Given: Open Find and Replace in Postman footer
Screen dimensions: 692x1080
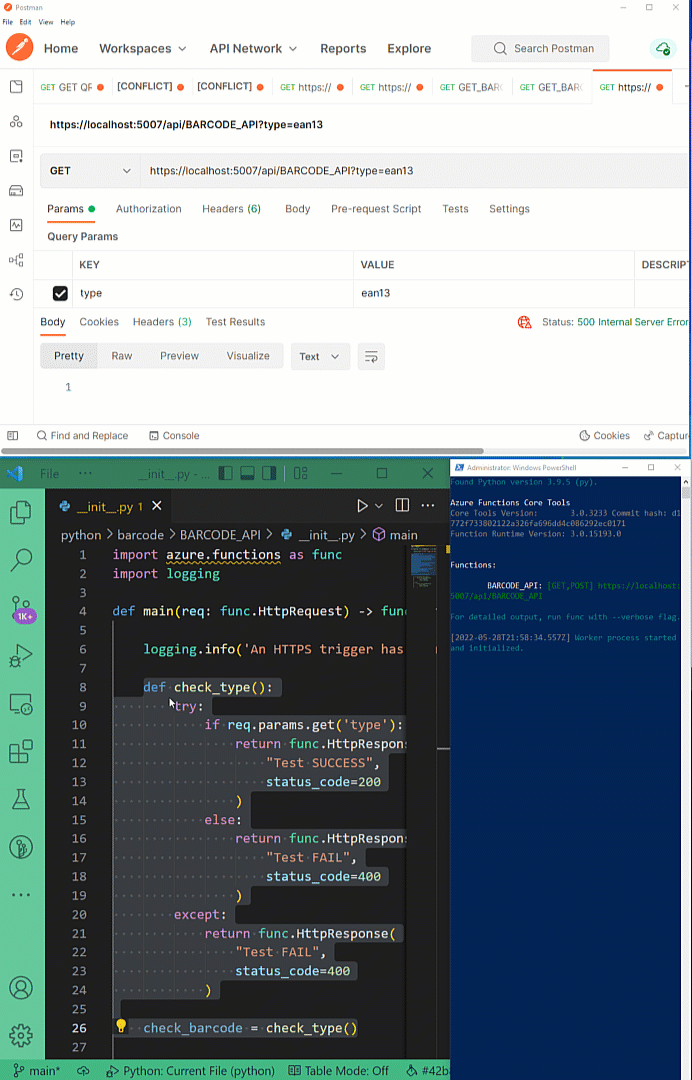Looking at the screenshot, I should click(82, 435).
